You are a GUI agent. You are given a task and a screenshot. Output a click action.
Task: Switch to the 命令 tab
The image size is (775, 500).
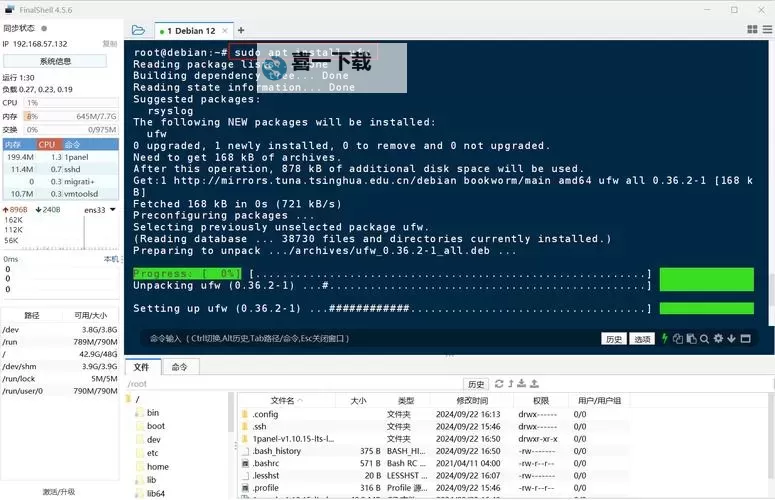click(179, 367)
